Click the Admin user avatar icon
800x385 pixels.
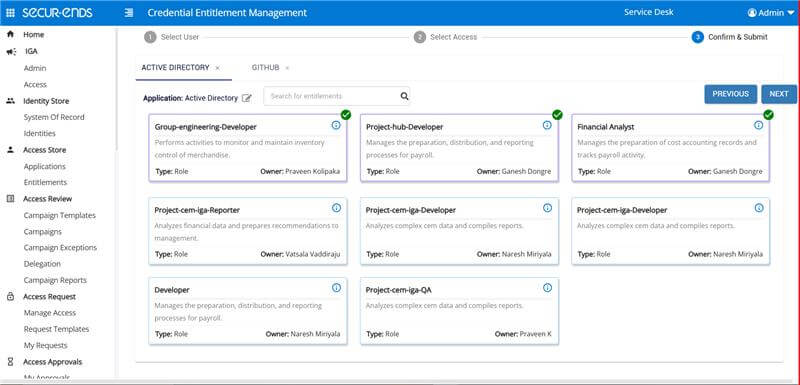tap(752, 13)
